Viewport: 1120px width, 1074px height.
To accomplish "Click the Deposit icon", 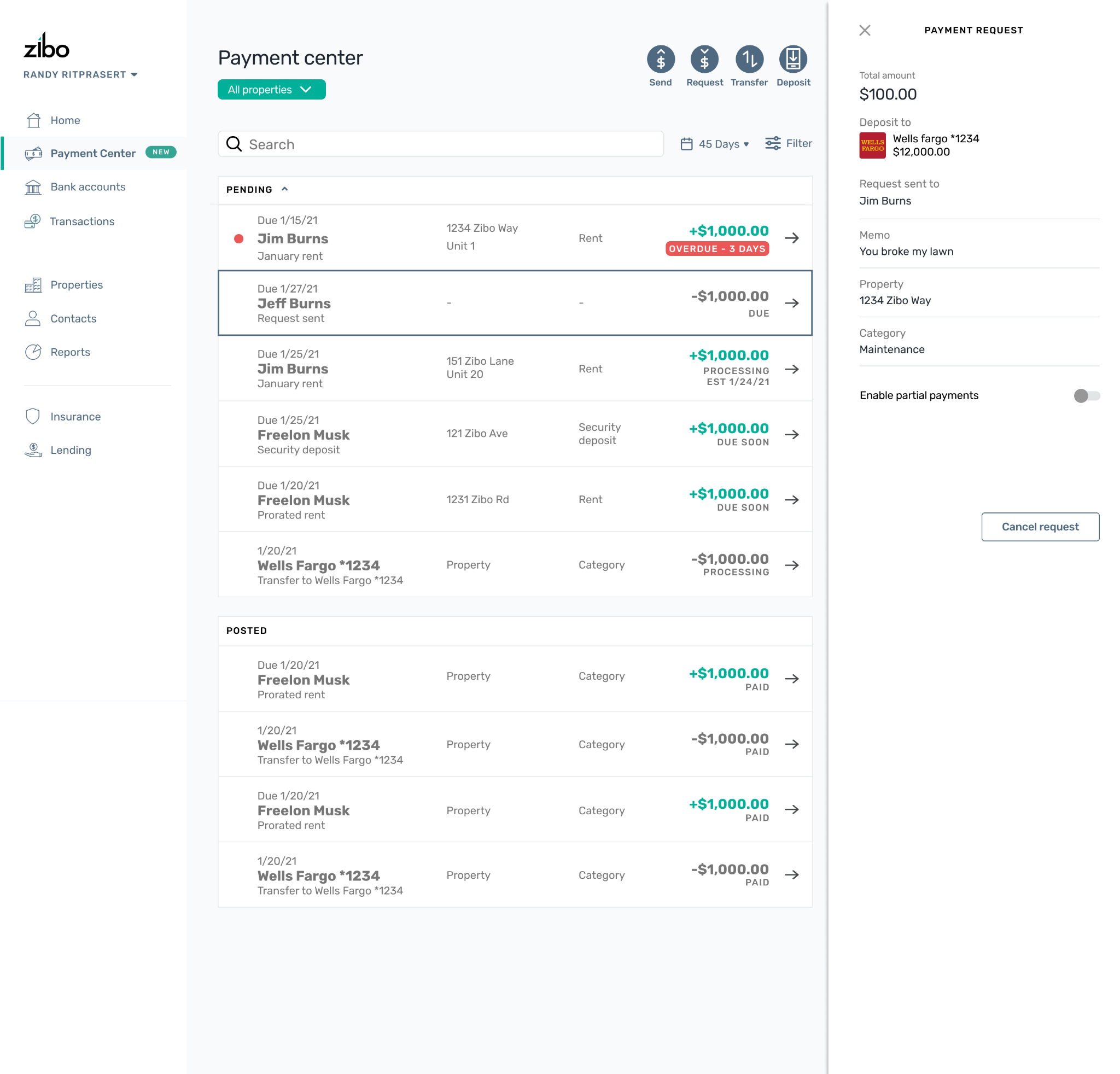I will pos(793,60).
